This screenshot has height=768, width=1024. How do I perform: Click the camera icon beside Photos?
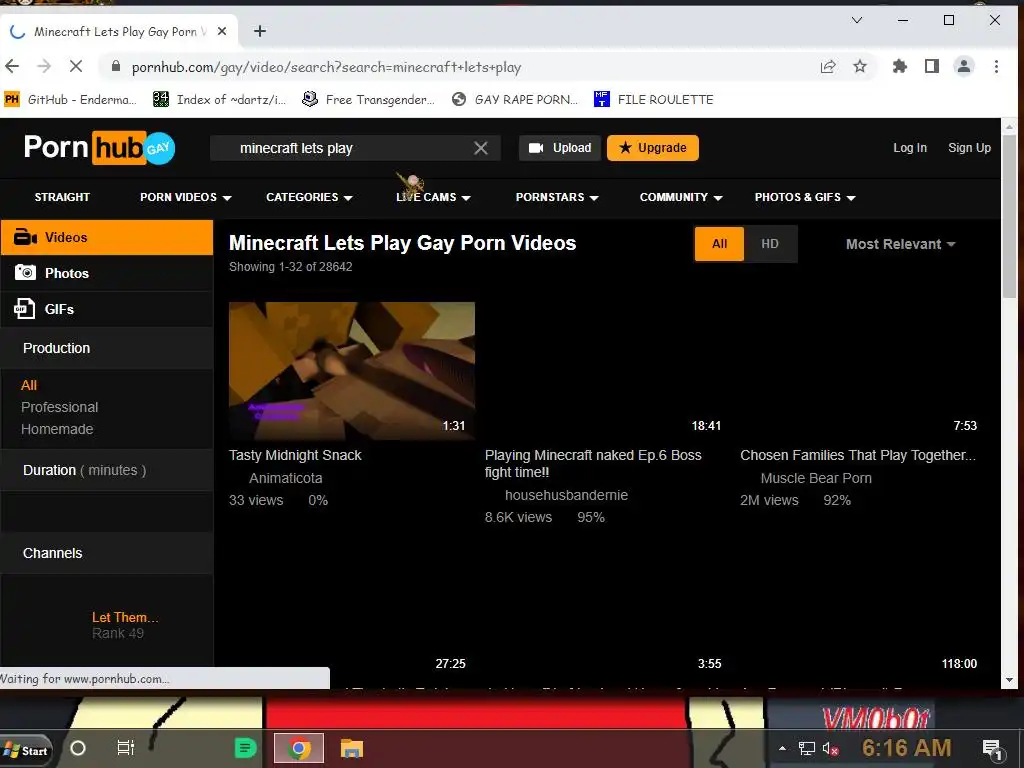25,272
